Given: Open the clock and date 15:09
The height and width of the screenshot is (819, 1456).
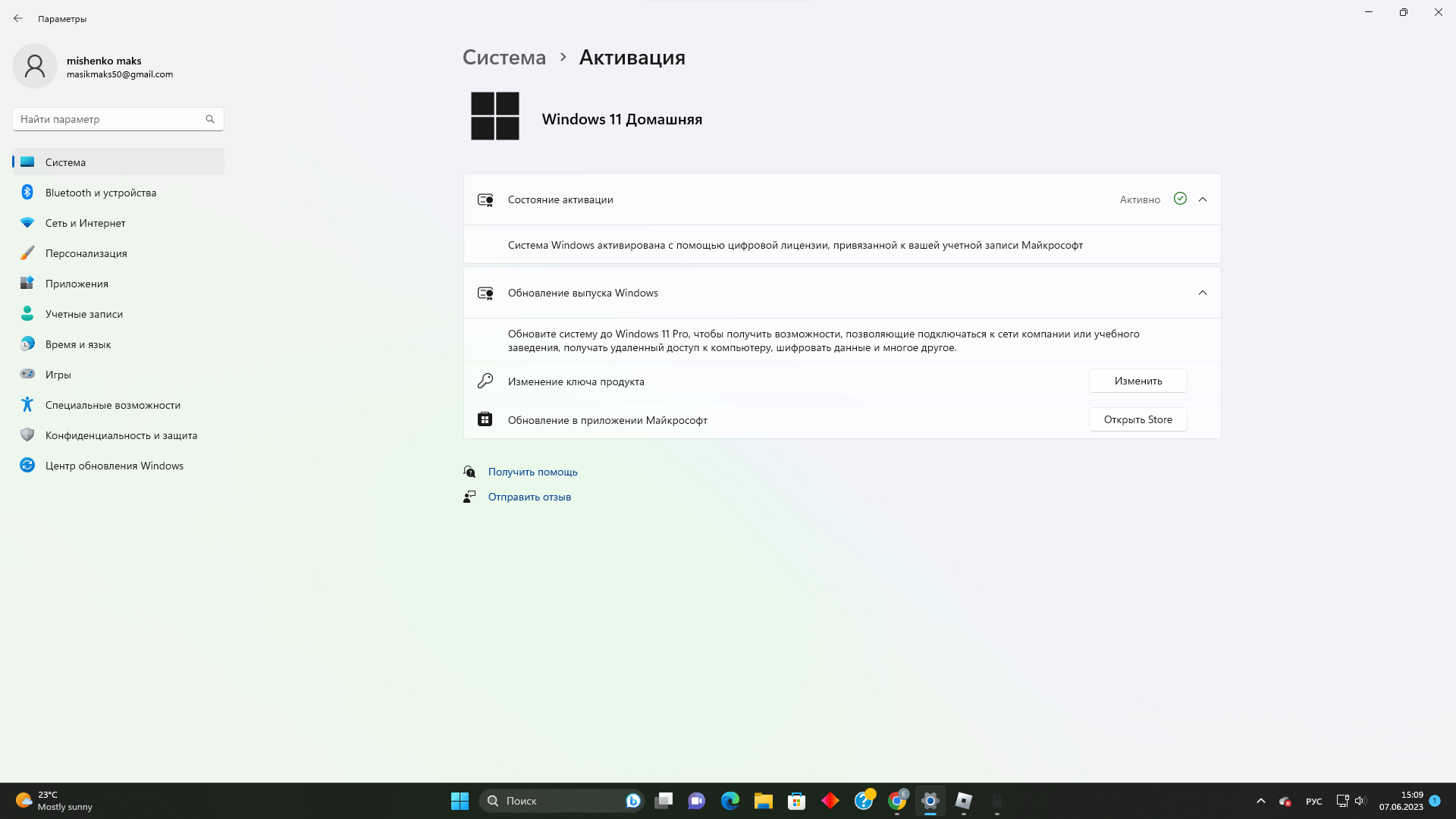Looking at the screenshot, I should point(1401,801).
